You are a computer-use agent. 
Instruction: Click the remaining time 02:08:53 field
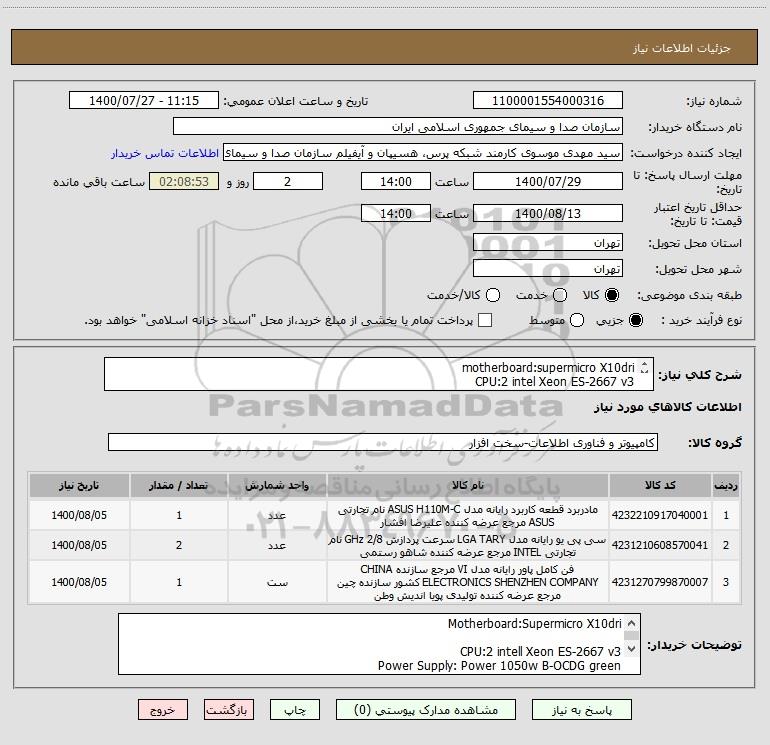(x=184, y=181)
